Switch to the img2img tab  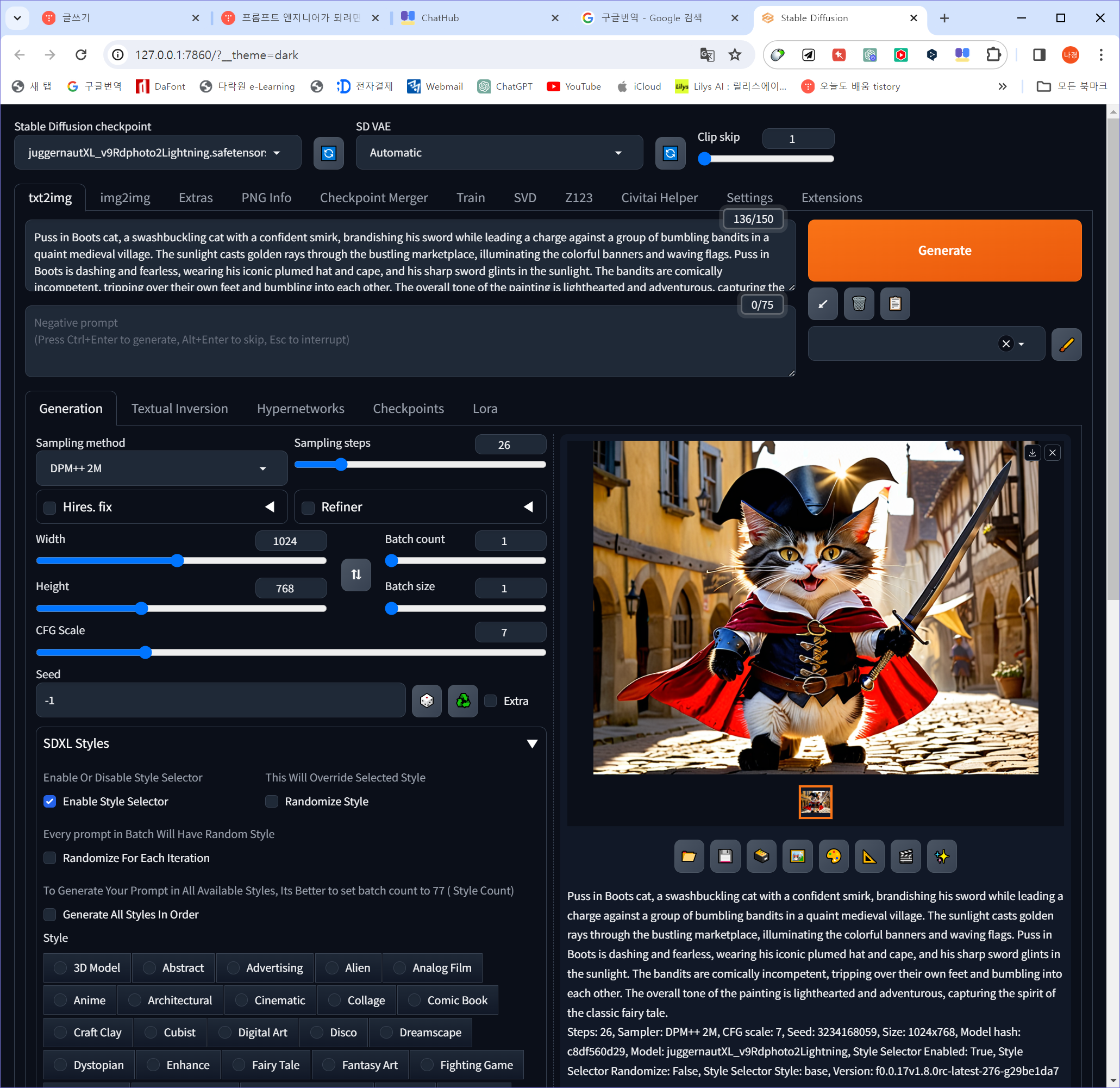tap(125, 198)
